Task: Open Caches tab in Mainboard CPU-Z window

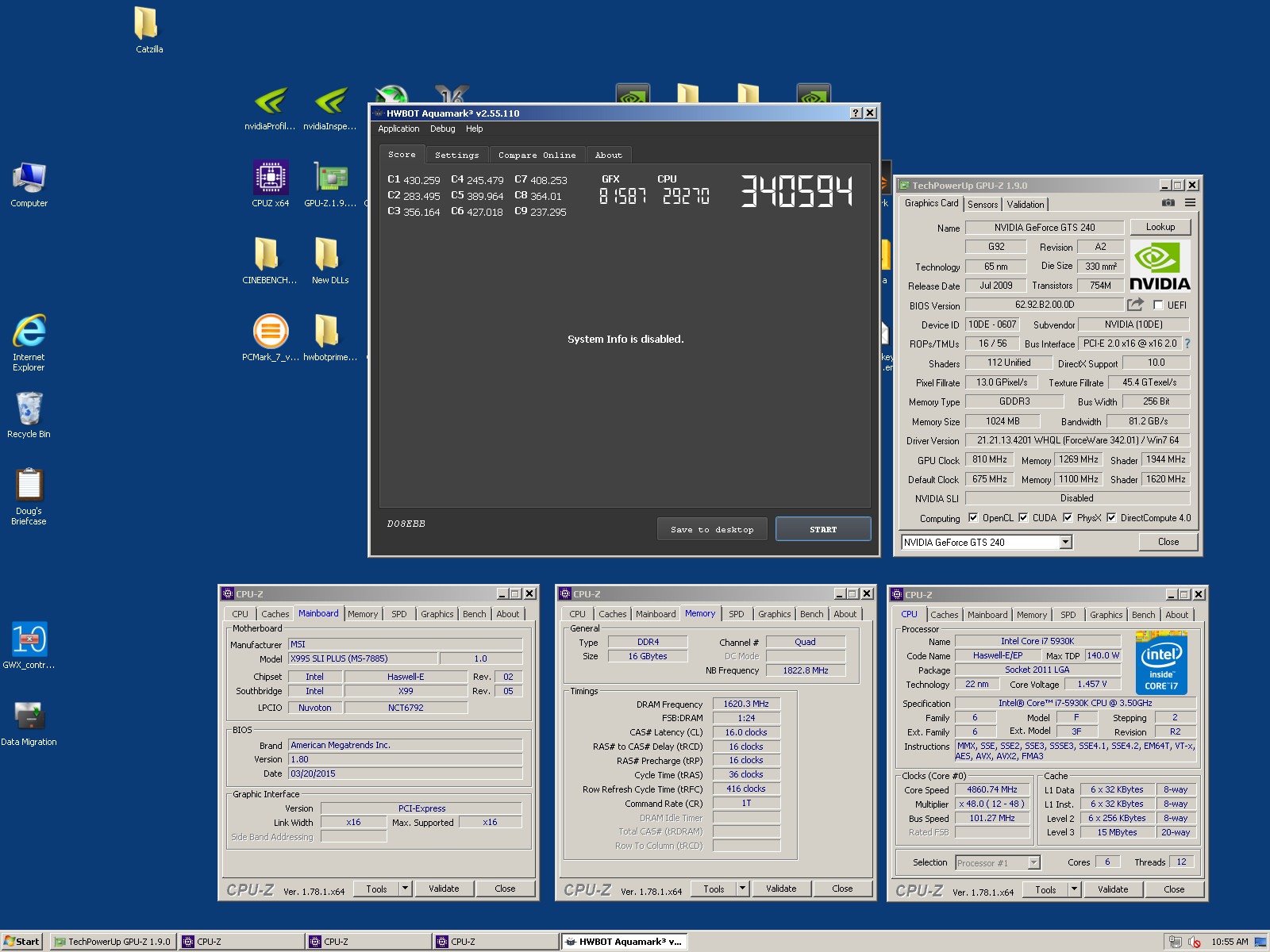Action: [275, 614]
